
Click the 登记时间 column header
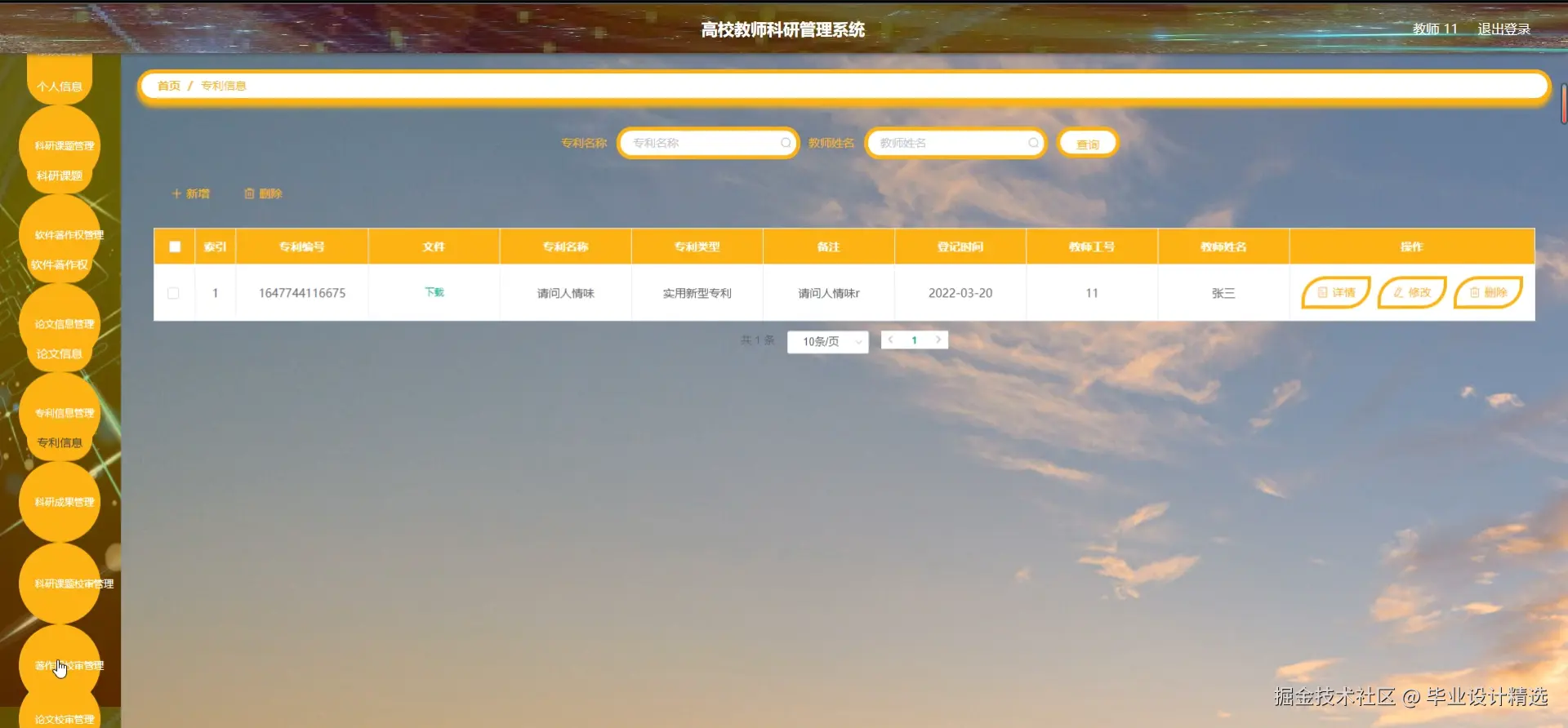pyautogui.click(x=960, y=246)
